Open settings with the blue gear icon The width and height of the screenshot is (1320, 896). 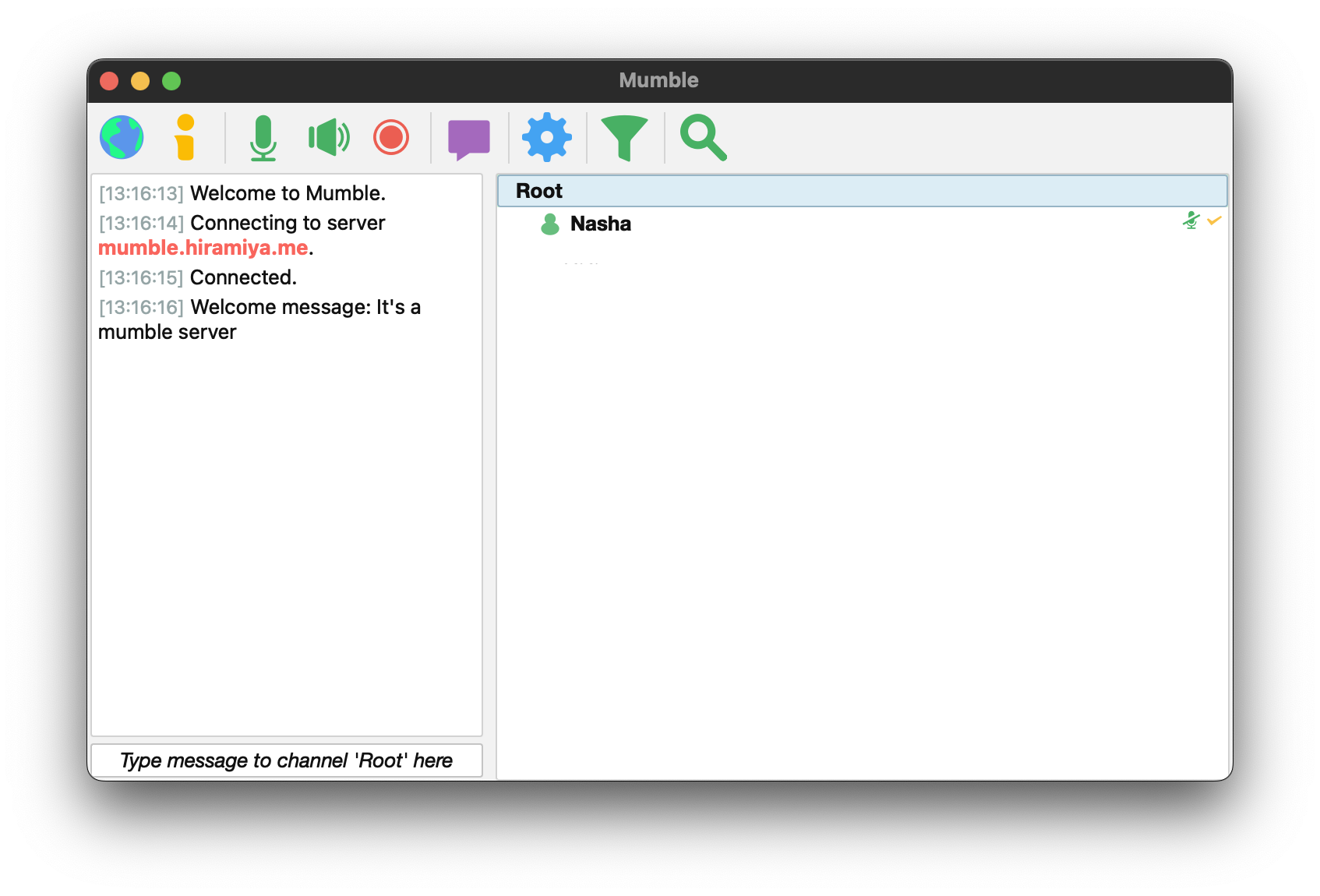click(x=547, y=137)
